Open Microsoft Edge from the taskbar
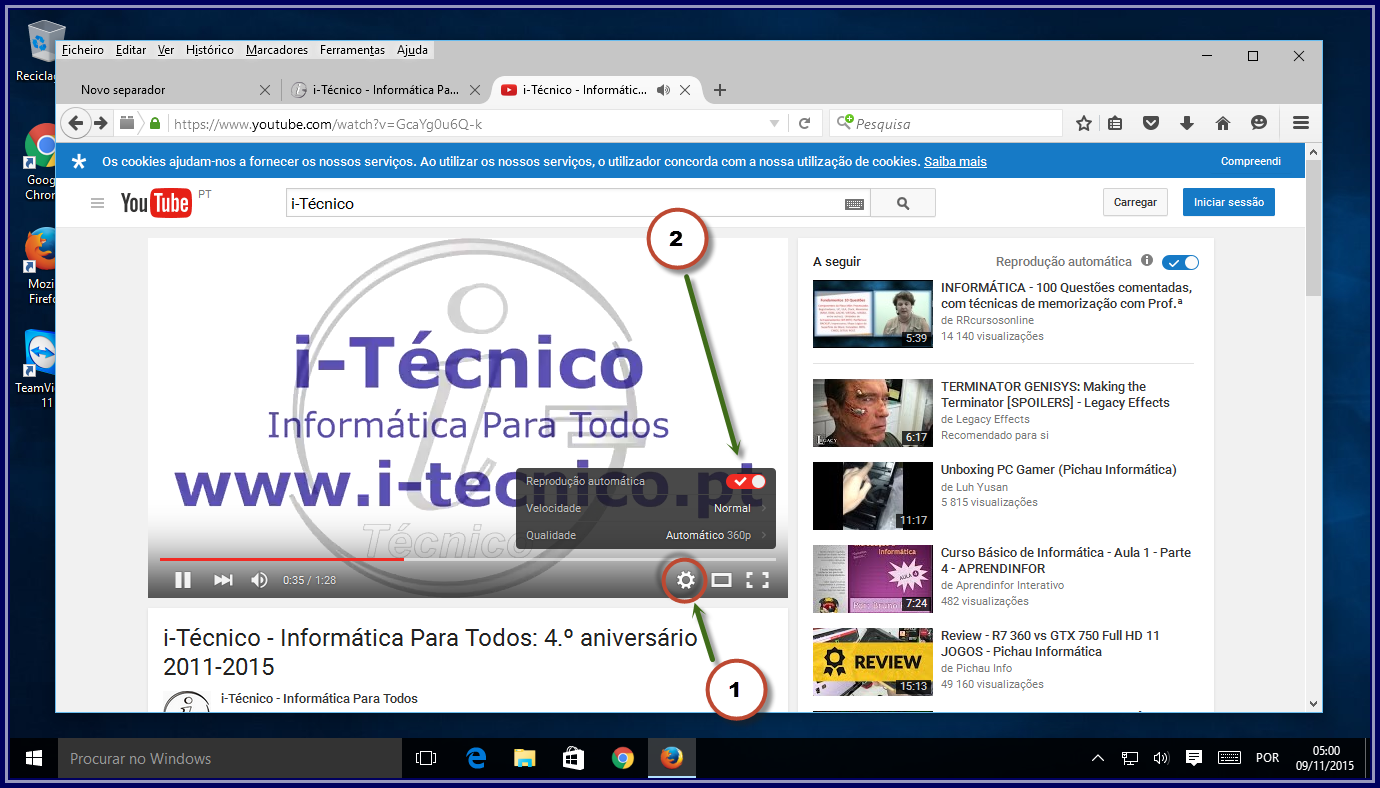Viewport: 1380px width, 788px height. [x=476, y=758]
